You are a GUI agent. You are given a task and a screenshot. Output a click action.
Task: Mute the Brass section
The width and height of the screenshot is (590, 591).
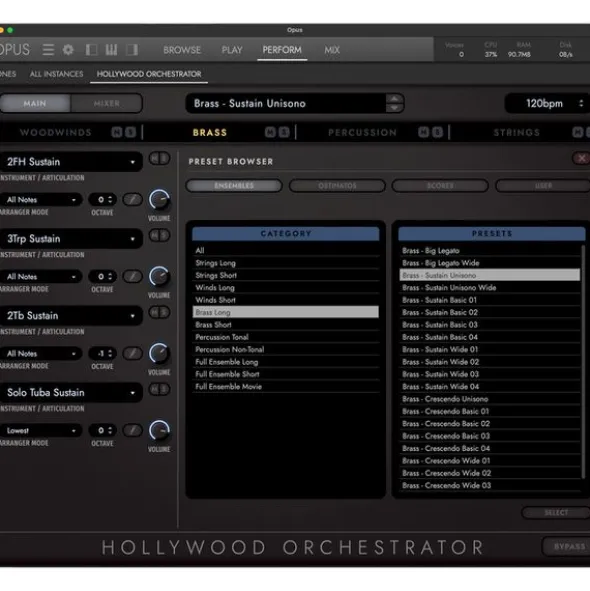[270, 132]
